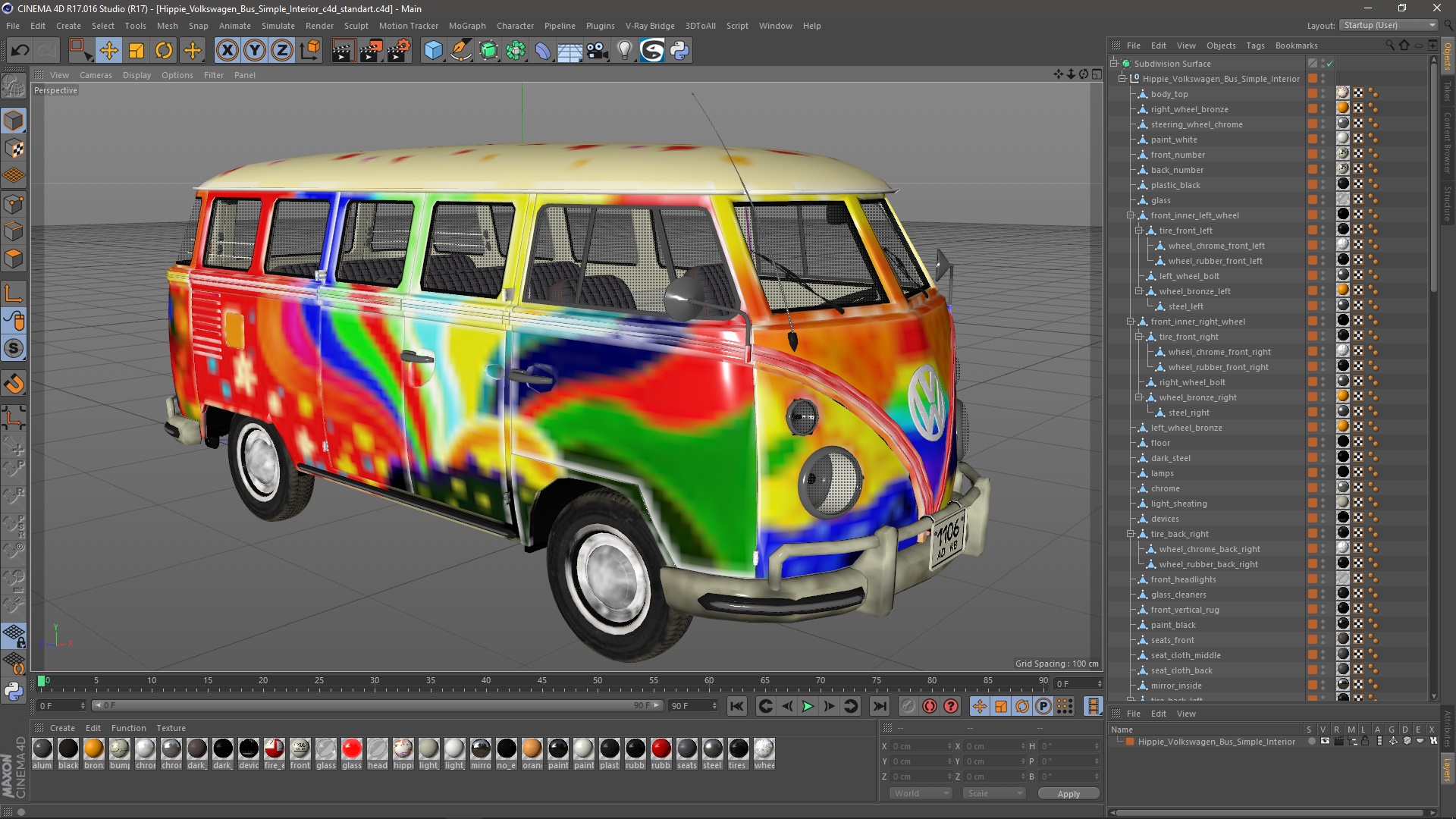Screen dimensions: 1456x819
Task: Select Polygons mode in left toolbar
Action: click(14, 259)
